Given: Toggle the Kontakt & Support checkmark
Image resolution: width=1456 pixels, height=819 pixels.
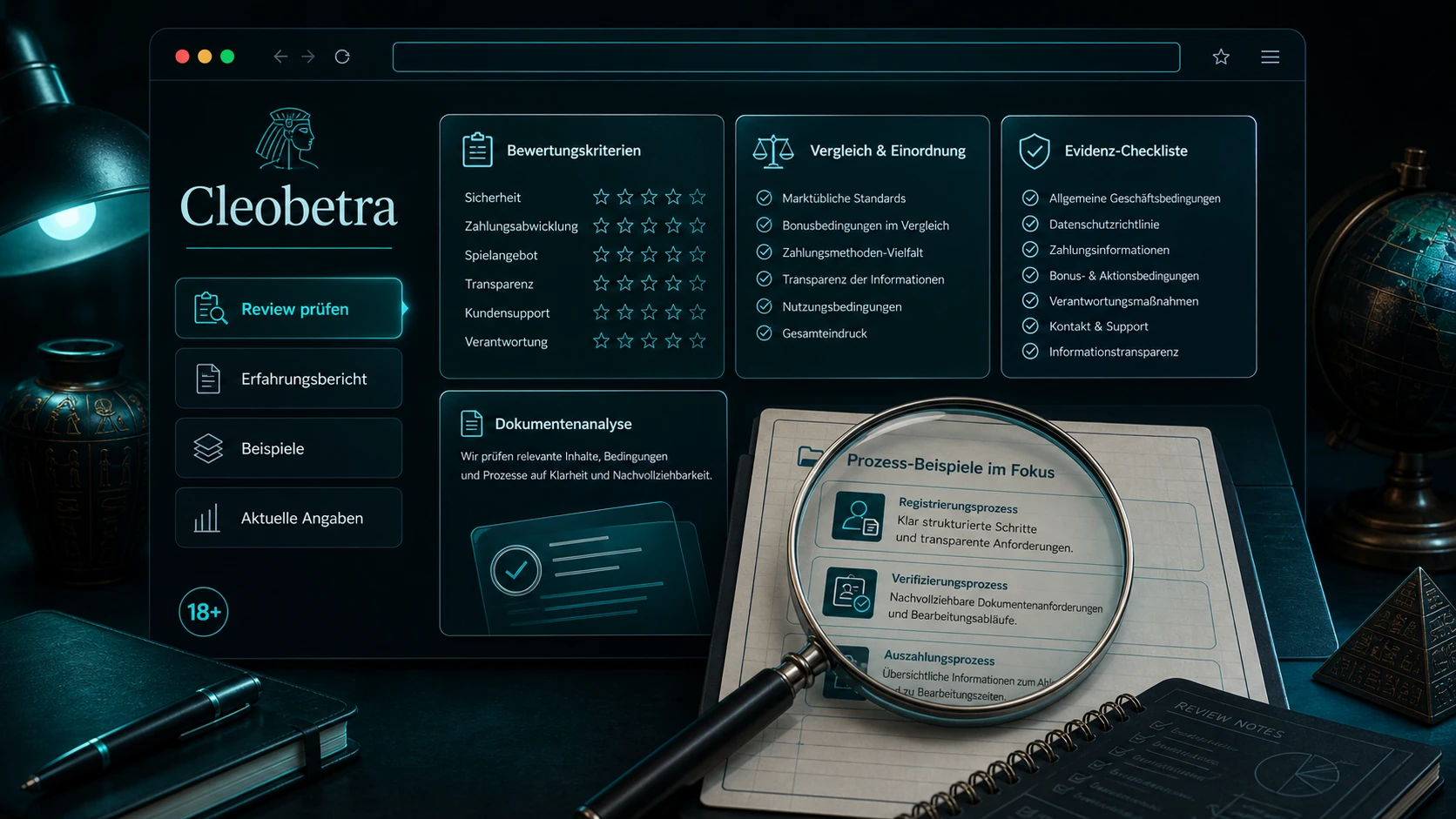Looking at the screenshot, I should pyautogui.click(x=1030, y=326).
